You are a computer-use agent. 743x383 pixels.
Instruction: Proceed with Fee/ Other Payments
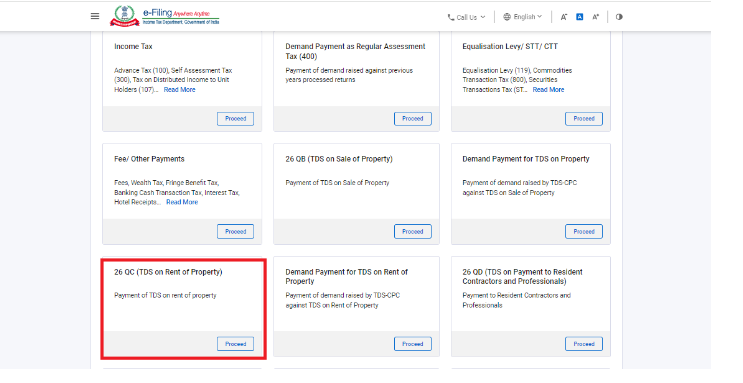(x=236, y=231)
